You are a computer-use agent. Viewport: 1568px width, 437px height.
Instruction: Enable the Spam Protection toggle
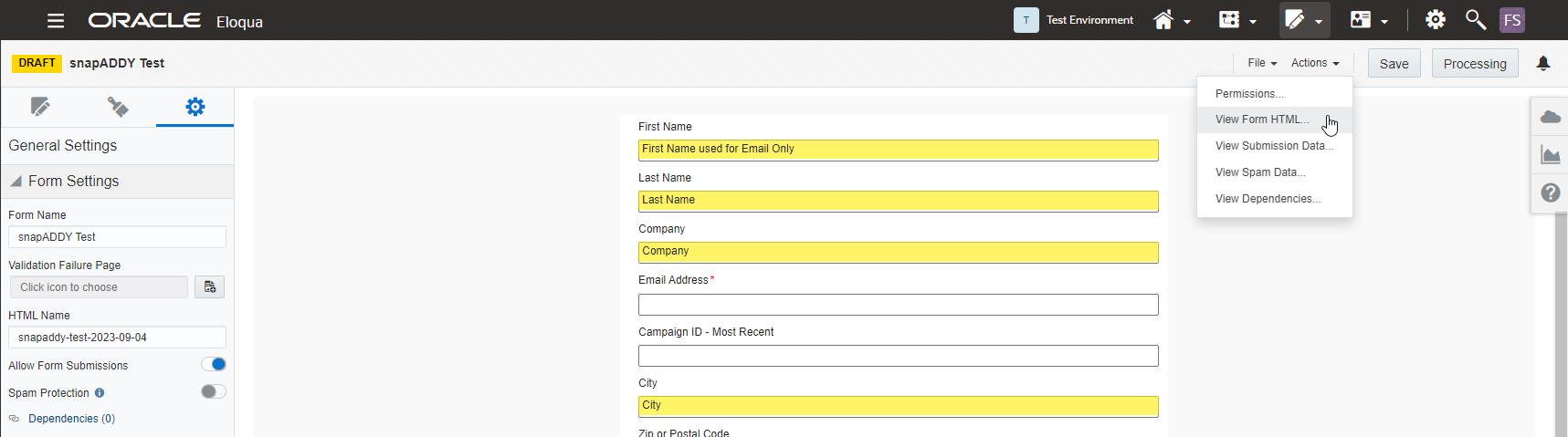(x=214, y=392)
